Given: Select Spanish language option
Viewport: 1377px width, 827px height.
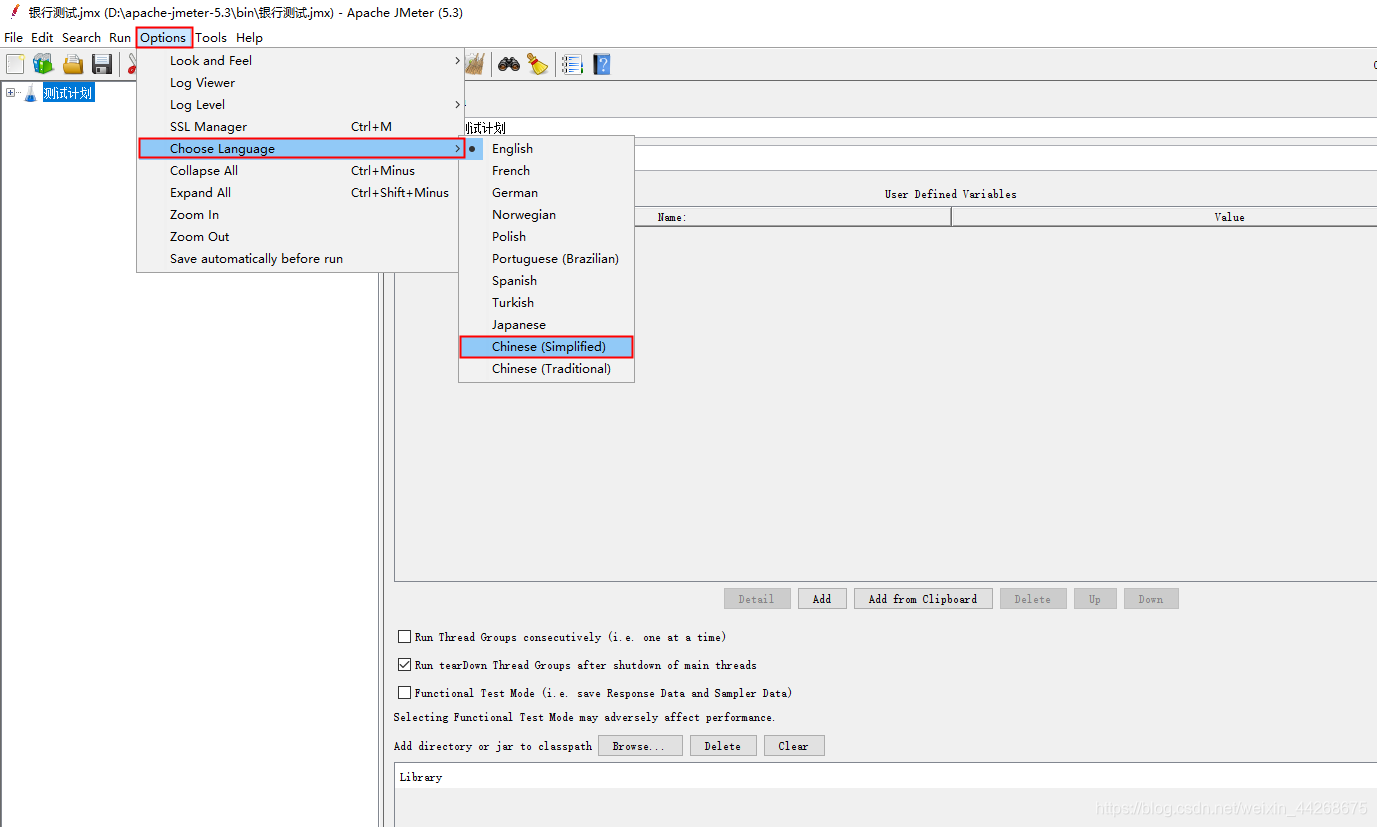Looking at the screenshot, I should [x=546, y=281].
